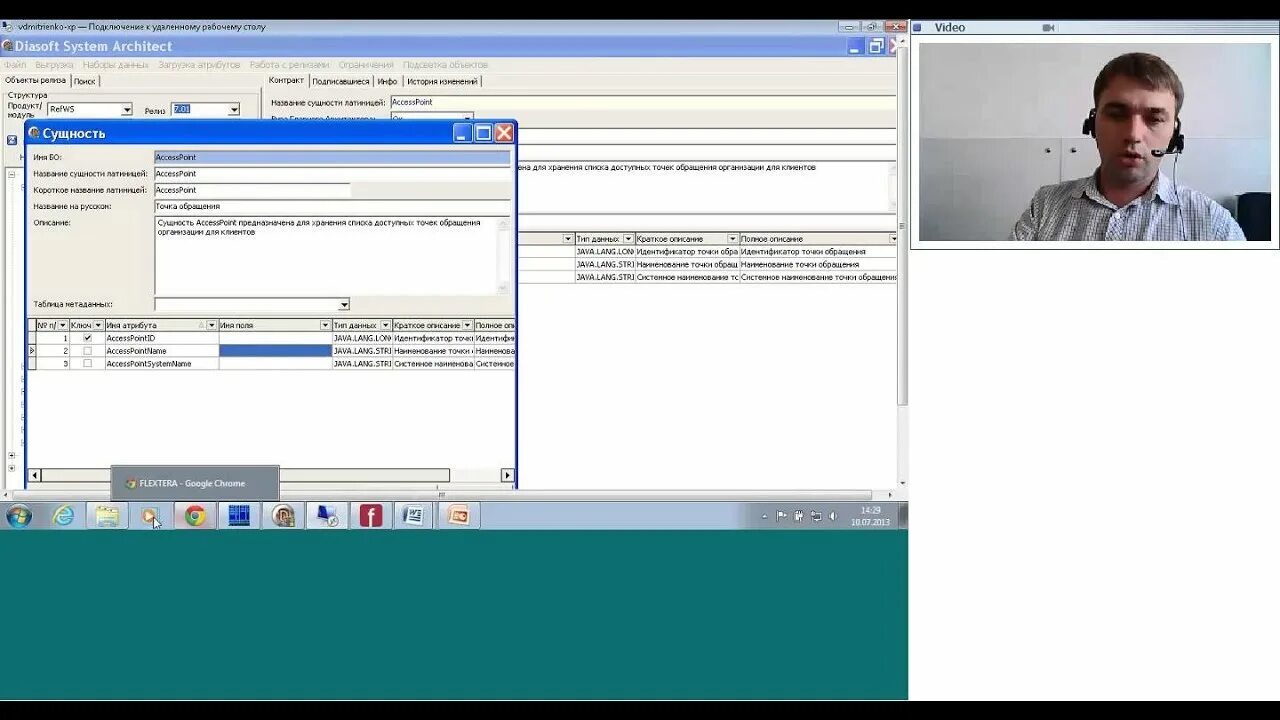Click the Название на русском field
Screen dimensions: 1280x720
pos(332,206)
